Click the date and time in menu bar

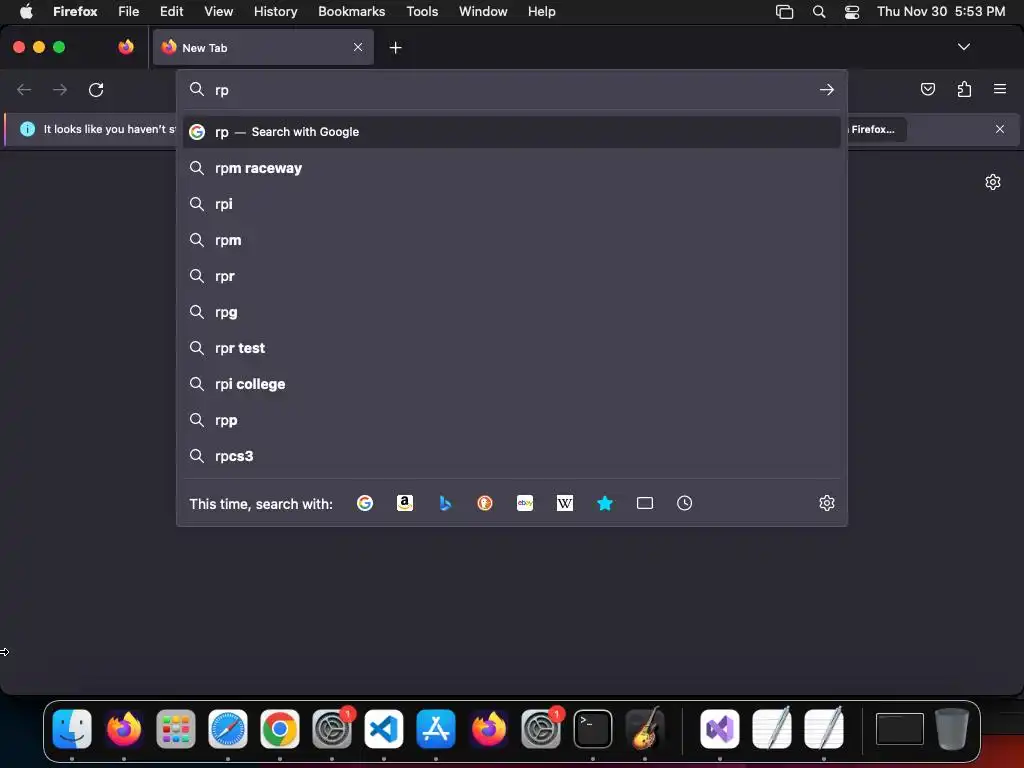pos(940,12)
